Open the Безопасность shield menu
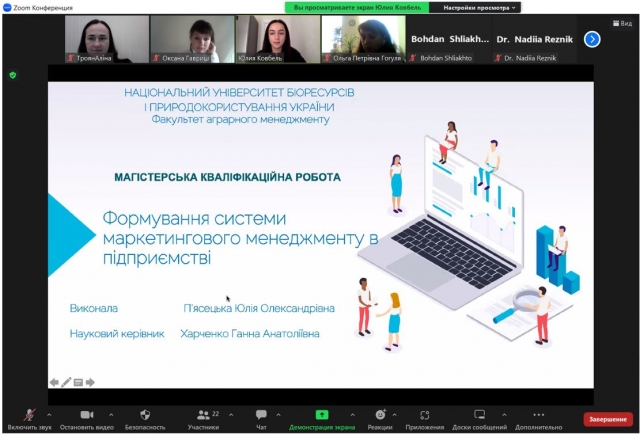Viewport: 640px width, 434px height. click(145, 420)
